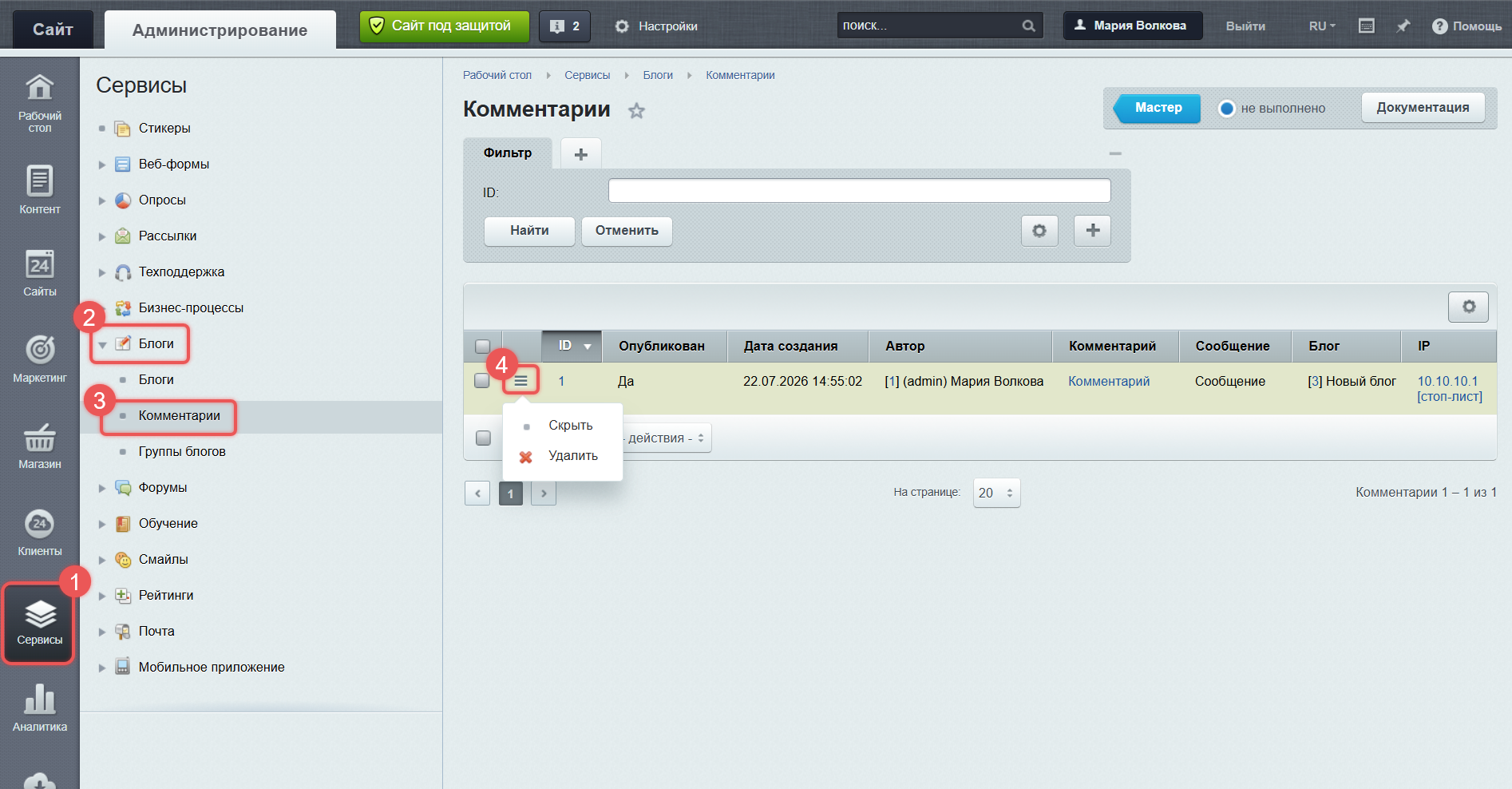Expand the Веб-формы tree node
This screenshot has width=1512, height=789.
102,165
